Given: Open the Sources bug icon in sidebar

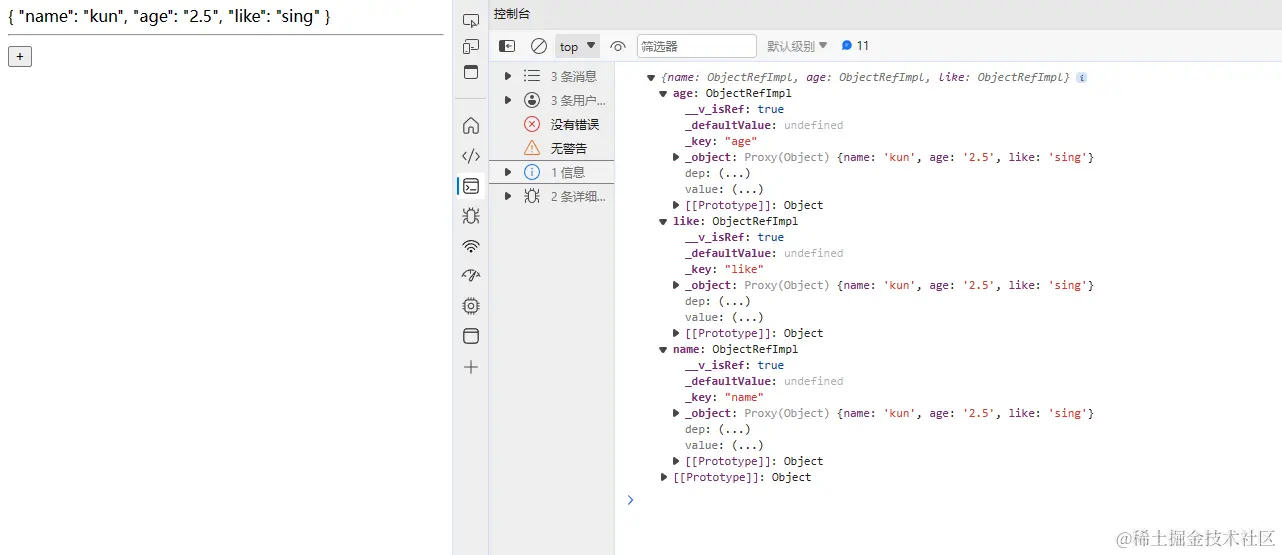Looking at the screenshot, I should [x=471, y=216].
